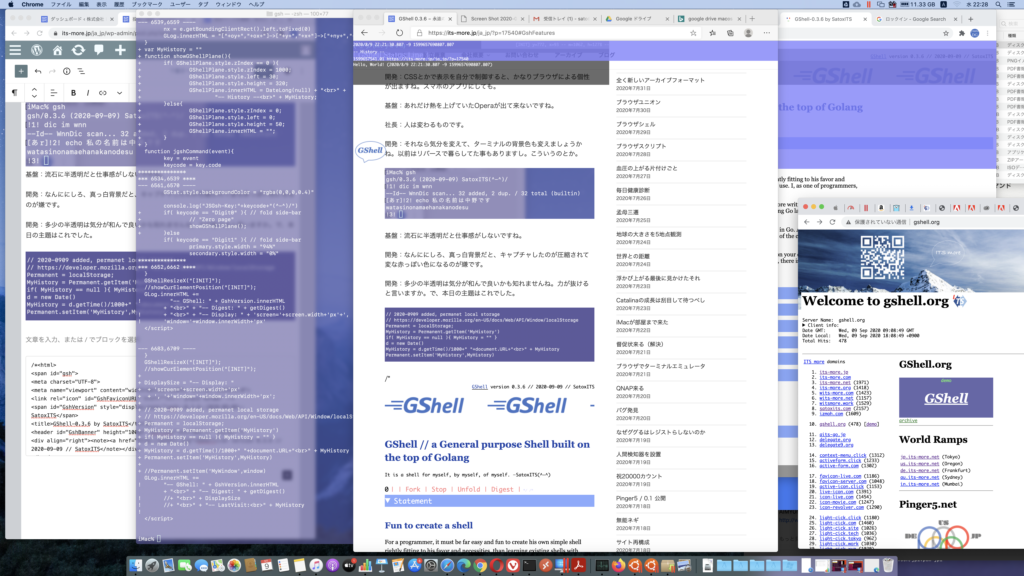Image resolution: width=1024 pixels, height=576 pixels.
Task: Click the Fork link on GShell page
Action: click(x=410, y=489)
